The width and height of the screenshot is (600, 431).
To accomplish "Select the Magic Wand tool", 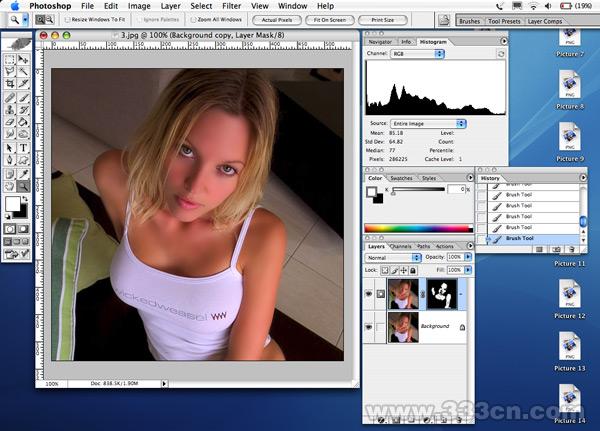I will [x=23, y=73].
